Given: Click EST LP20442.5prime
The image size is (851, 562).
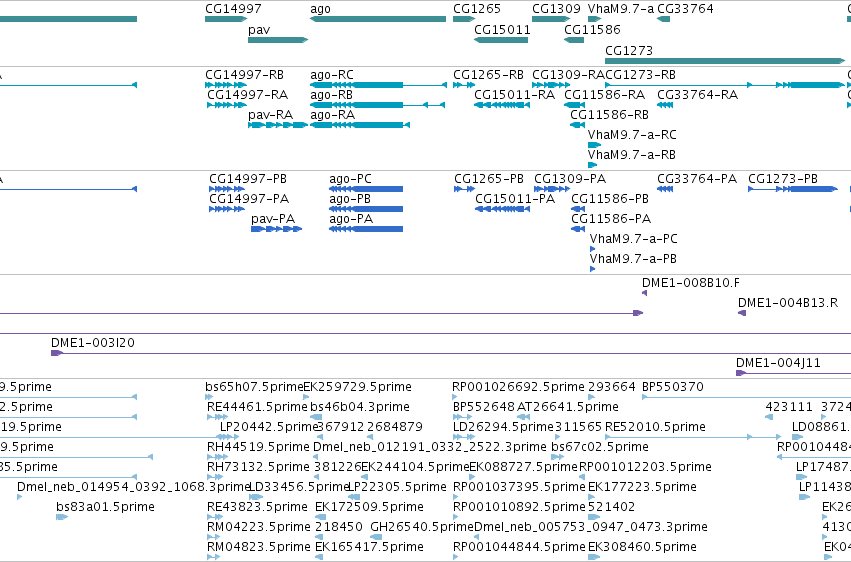Looking at the screenshot, I should pyautogui.click(x=268, y=427).
